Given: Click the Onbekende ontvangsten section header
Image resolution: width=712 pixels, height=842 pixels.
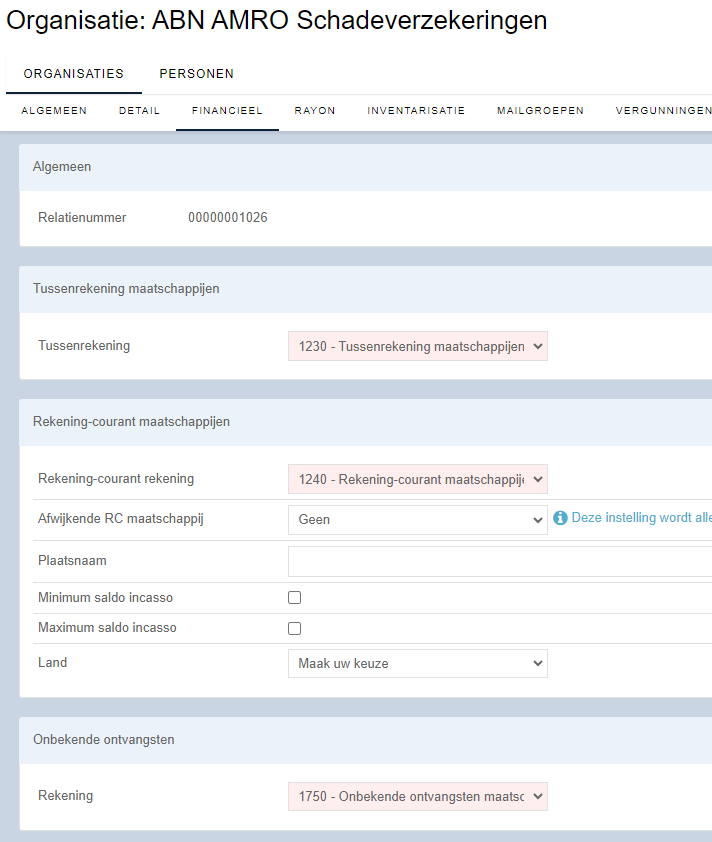Looking at the screenshot, I should pyautogui.click(x=366, y=740).
